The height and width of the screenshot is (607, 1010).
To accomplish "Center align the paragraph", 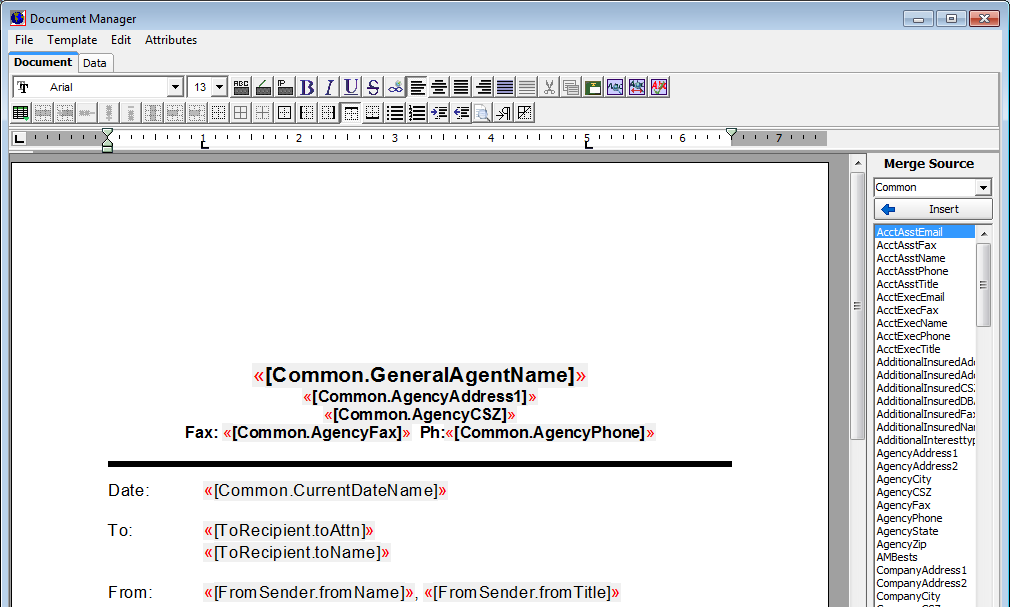I will [439, 88].
